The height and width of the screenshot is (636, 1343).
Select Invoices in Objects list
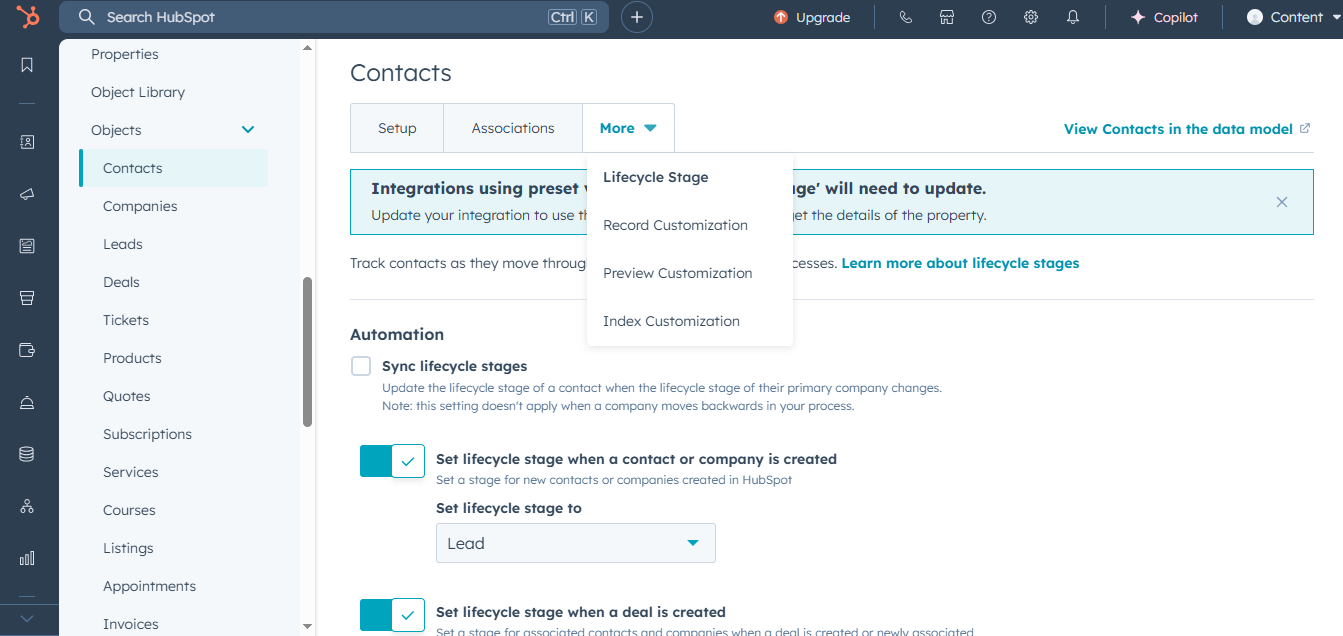pos(131,624)
